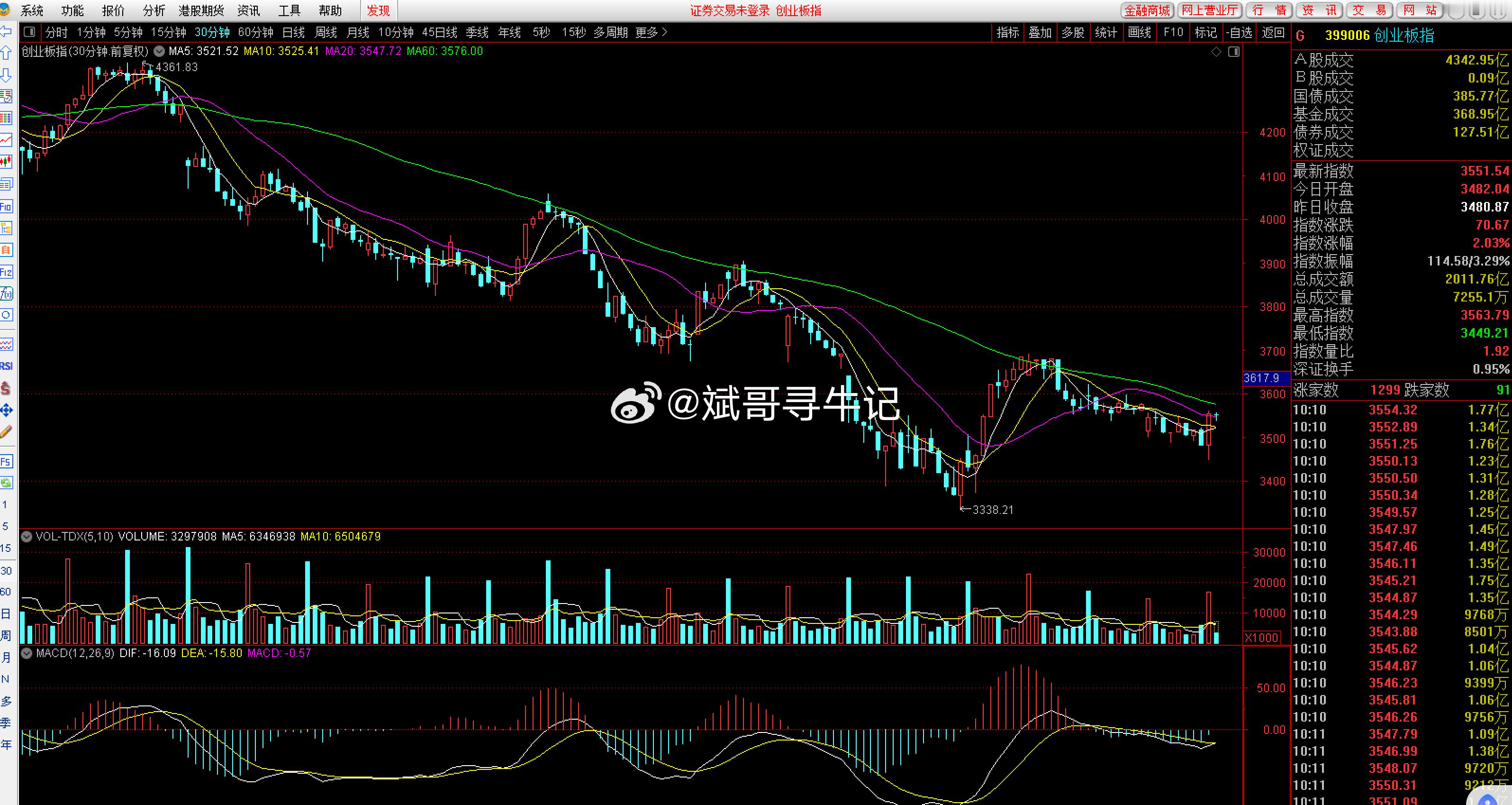Select the blue four-arrow move tool
Screen dimensions: 1512x805
click(6, 410)
